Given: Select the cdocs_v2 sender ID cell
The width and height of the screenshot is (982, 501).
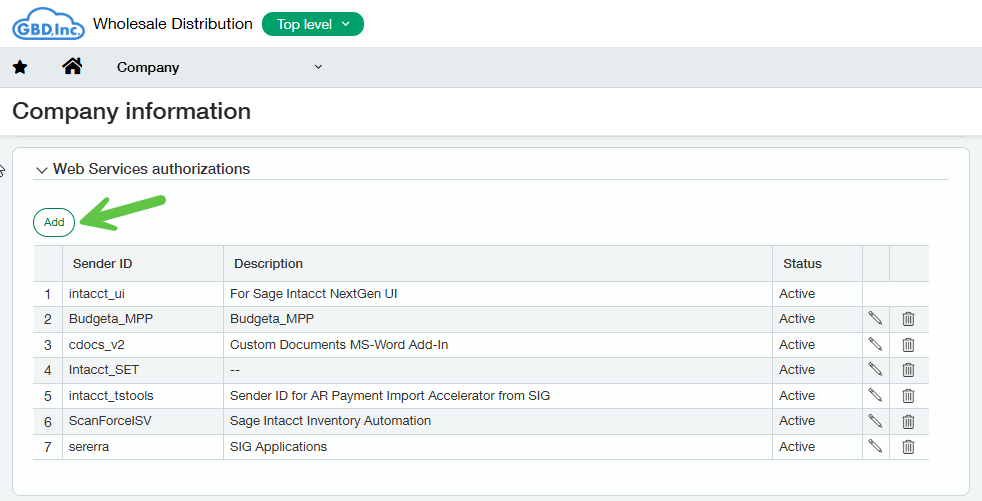Looking at the screenshot, I should (x=143, y=344).
